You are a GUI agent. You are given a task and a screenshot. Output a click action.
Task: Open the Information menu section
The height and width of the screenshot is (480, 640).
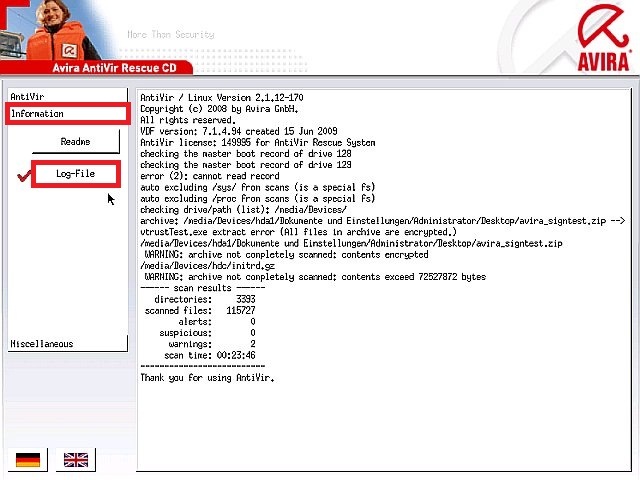68,113
